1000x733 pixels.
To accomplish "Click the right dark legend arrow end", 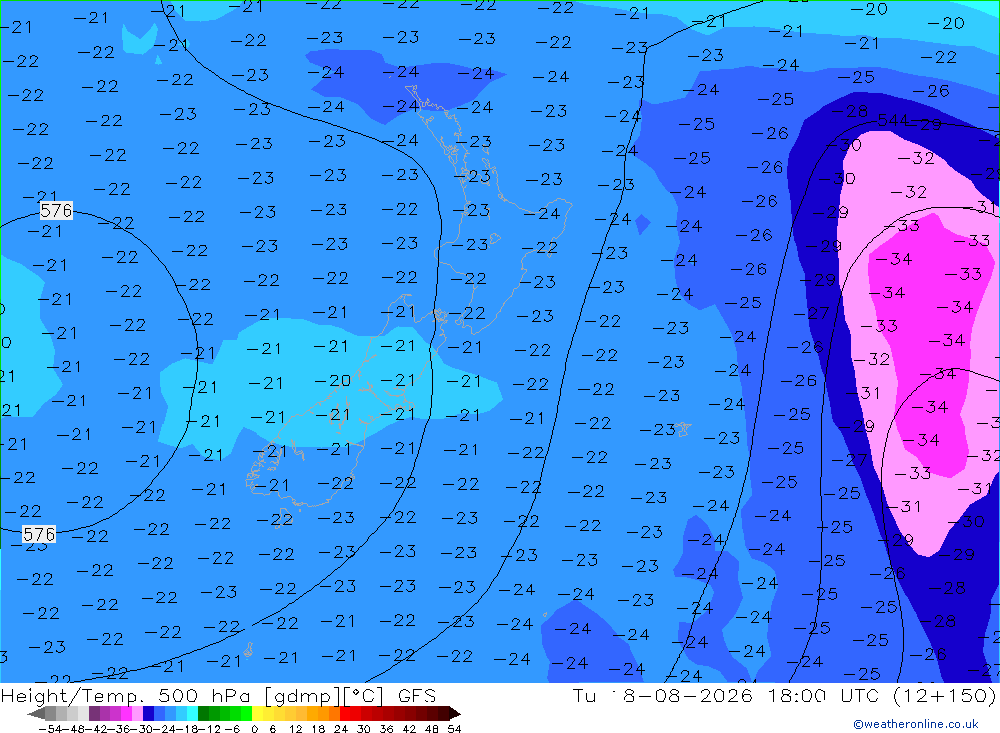I will 455,713.
